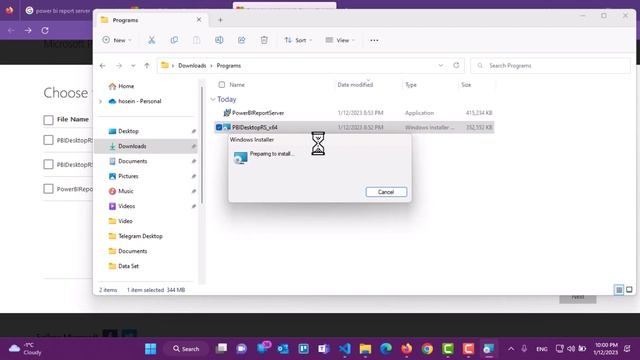The width and height of the screenshot is (640, 360).
Task: Open Visual Studio Code from taskbar
Action: tap(344, 349)
